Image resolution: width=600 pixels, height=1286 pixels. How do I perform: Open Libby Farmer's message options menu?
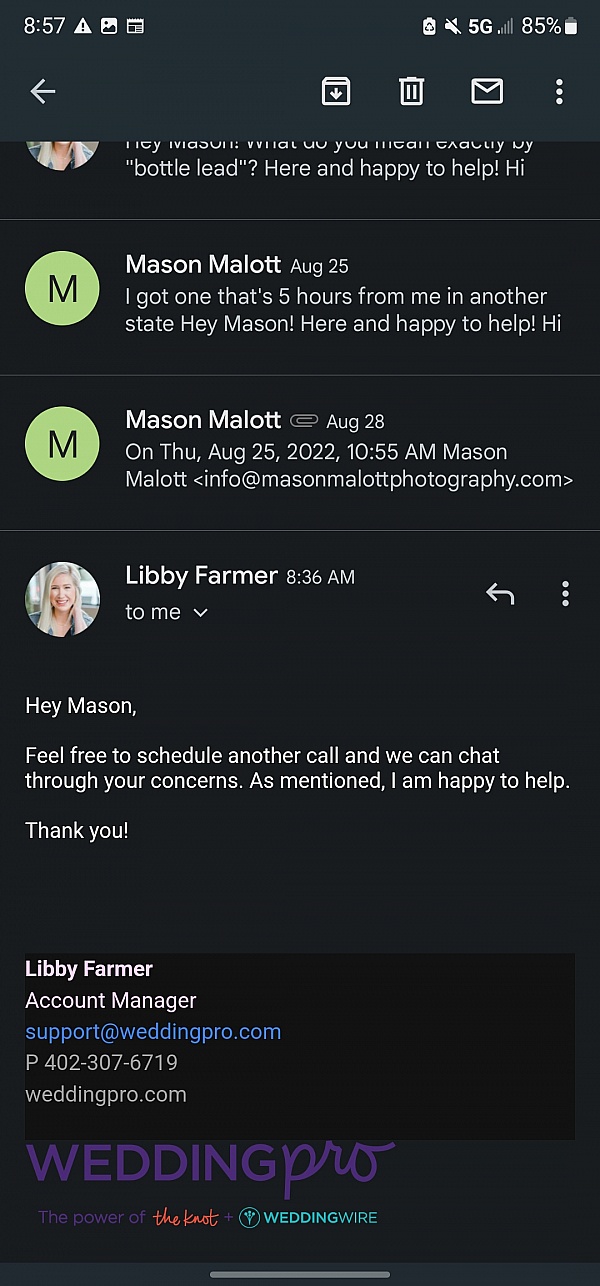565,595
